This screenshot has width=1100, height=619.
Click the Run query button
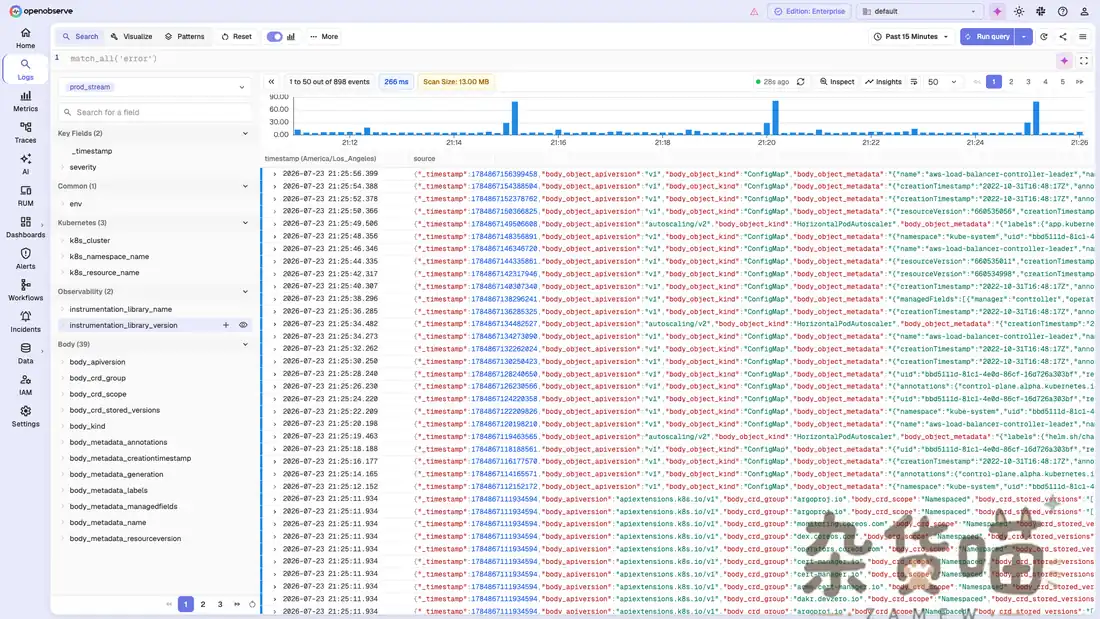[987, 36]
